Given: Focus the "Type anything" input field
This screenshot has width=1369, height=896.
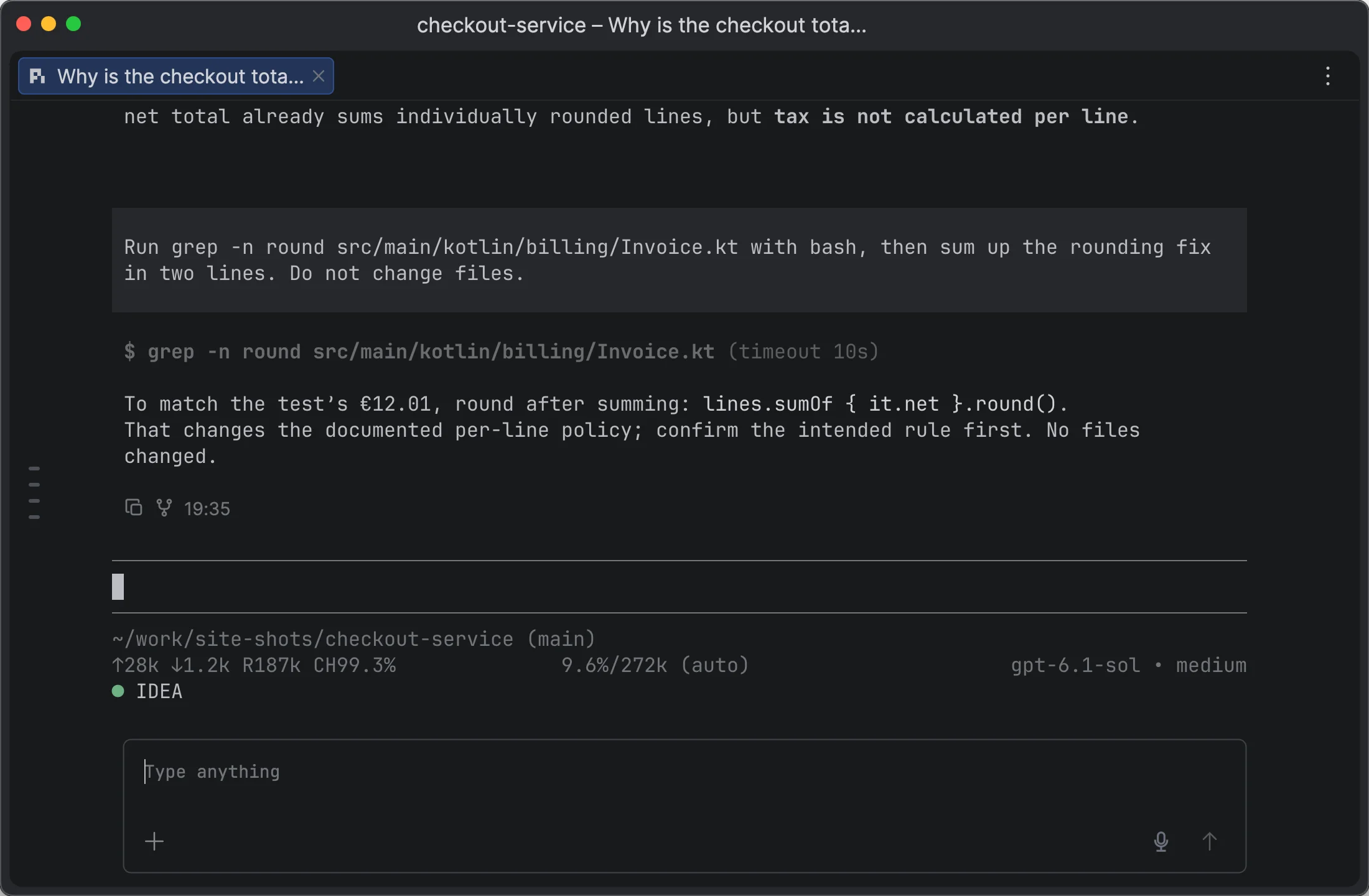Looking at the screenshot, I should pos(684,806).
